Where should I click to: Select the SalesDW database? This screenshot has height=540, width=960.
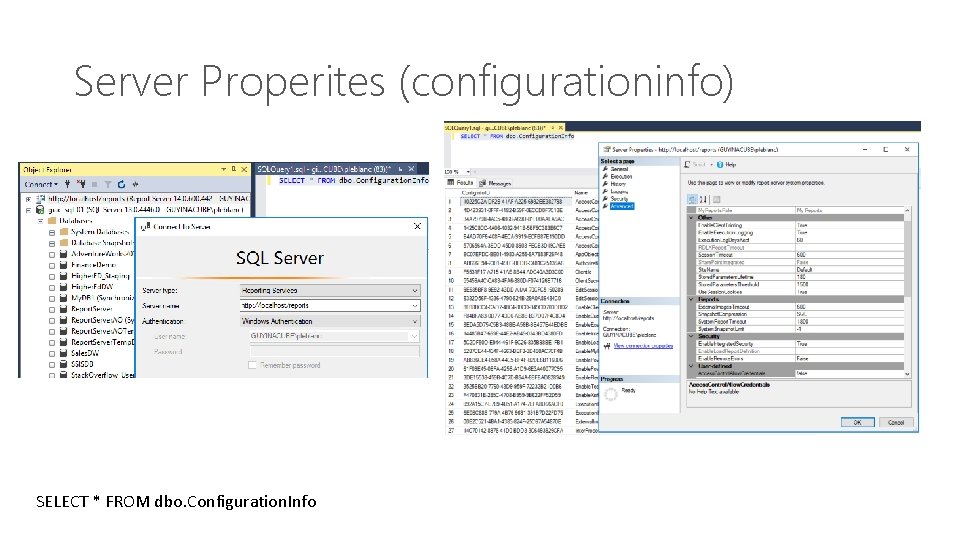84,353
